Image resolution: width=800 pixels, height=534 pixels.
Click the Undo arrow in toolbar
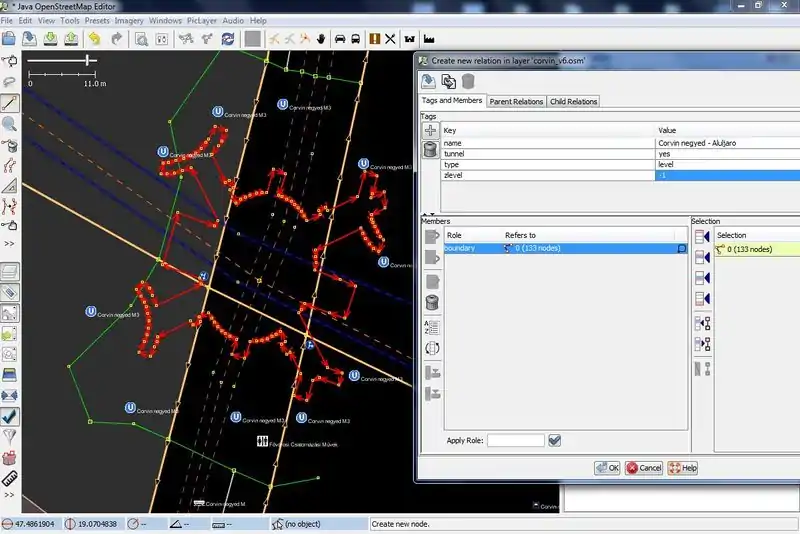pyautogui.click(x=94, y=39)
